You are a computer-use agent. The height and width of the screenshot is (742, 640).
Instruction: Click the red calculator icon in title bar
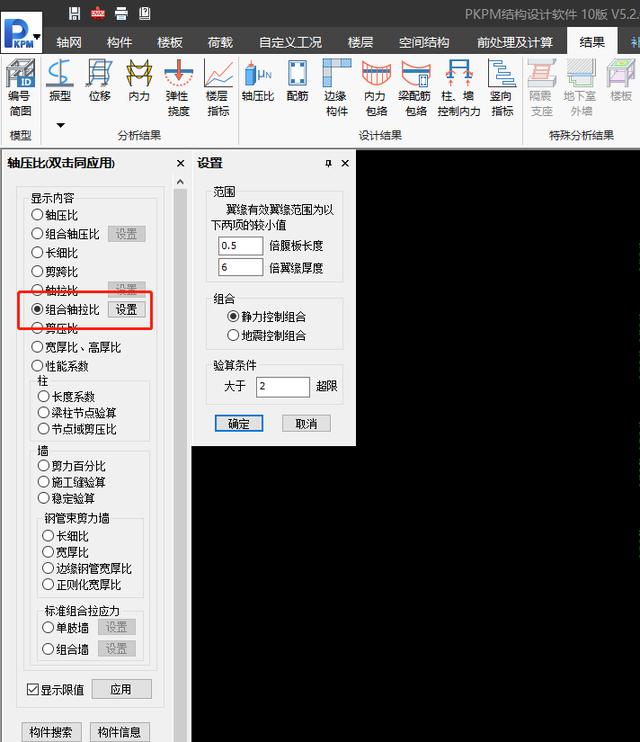[98, 13]
